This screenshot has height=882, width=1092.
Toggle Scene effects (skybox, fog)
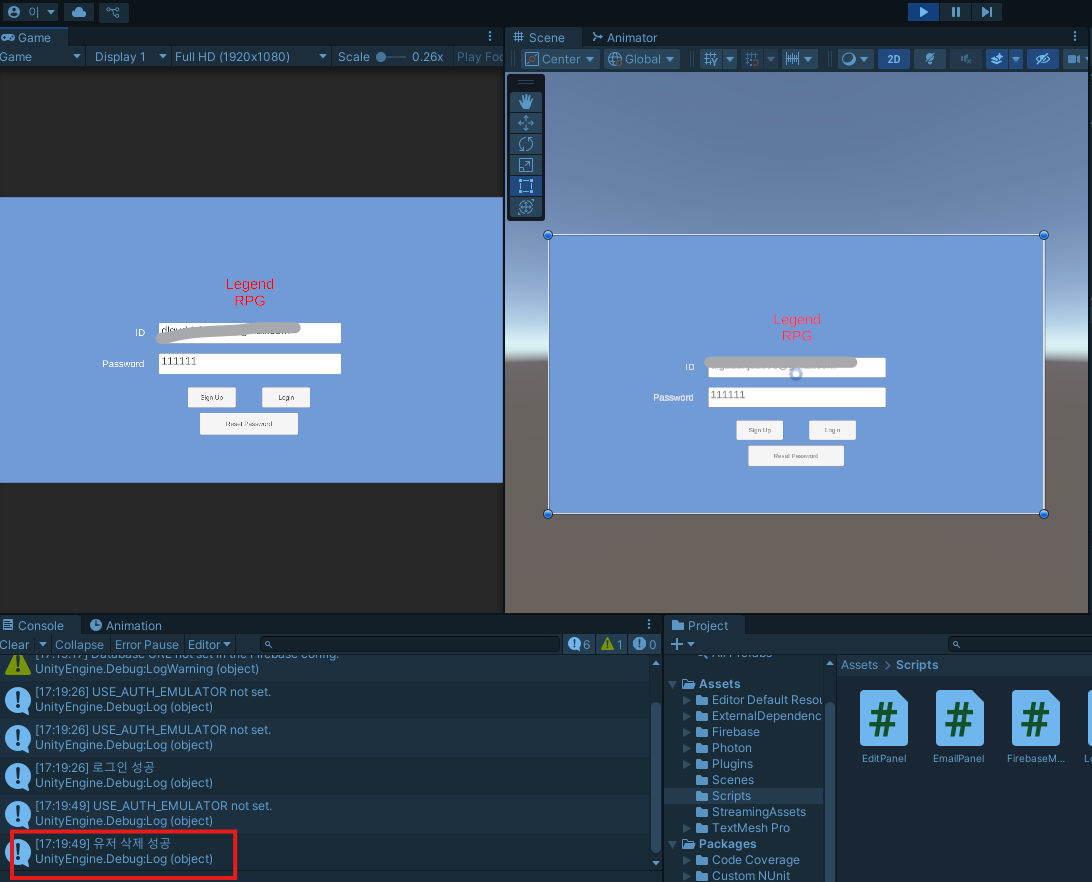coord(997,59)
